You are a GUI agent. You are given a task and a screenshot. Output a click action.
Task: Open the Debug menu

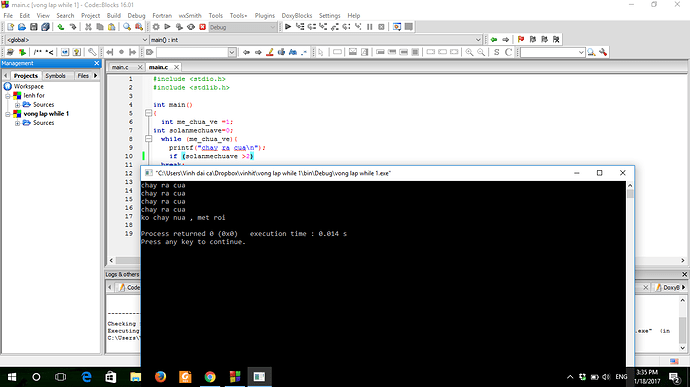coord(136,15)
